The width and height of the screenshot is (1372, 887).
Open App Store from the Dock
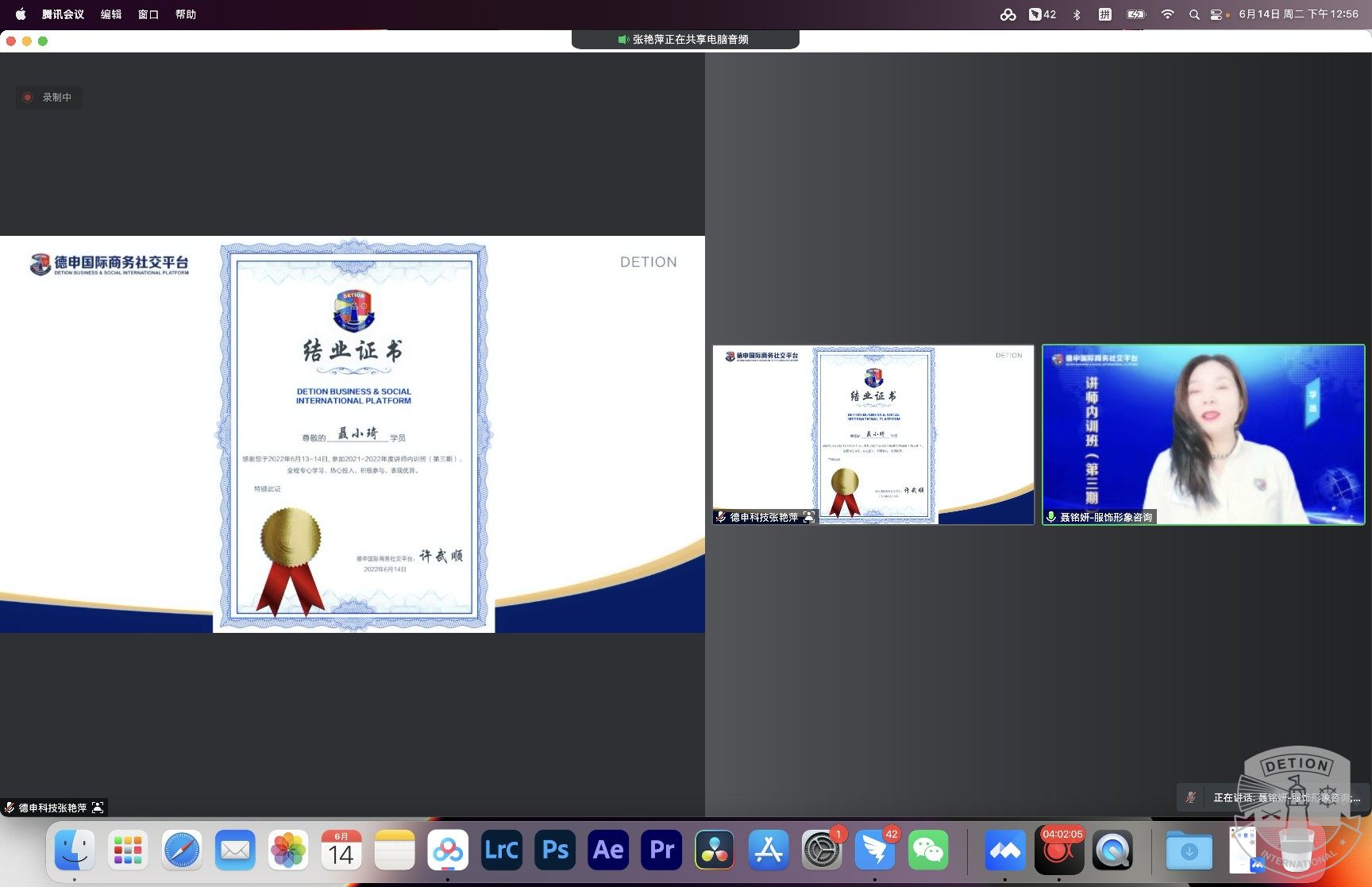(x=769, y=850)
